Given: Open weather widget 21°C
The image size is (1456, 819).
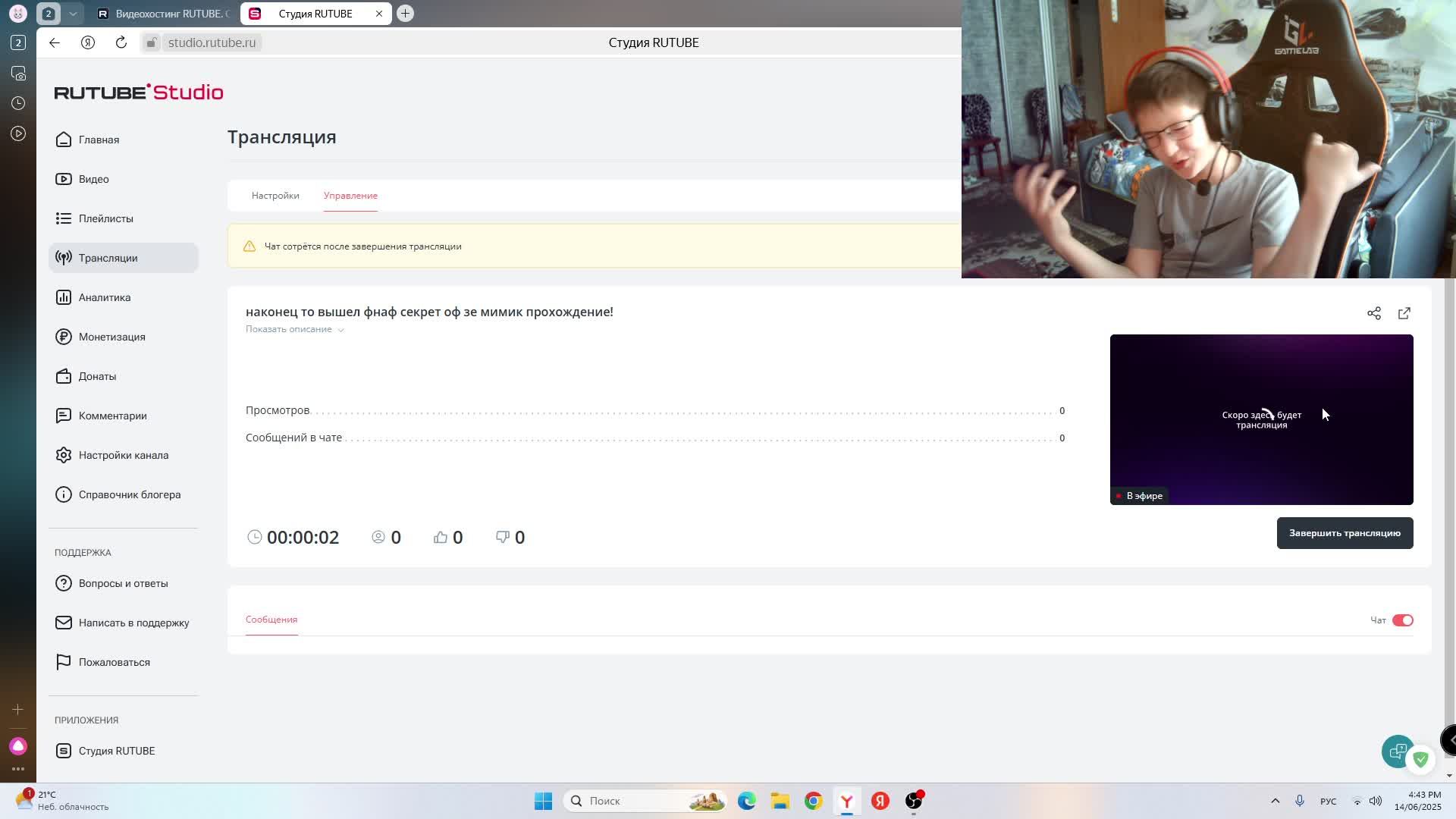Looking at the screenshot, I should (x=64, y=801).
